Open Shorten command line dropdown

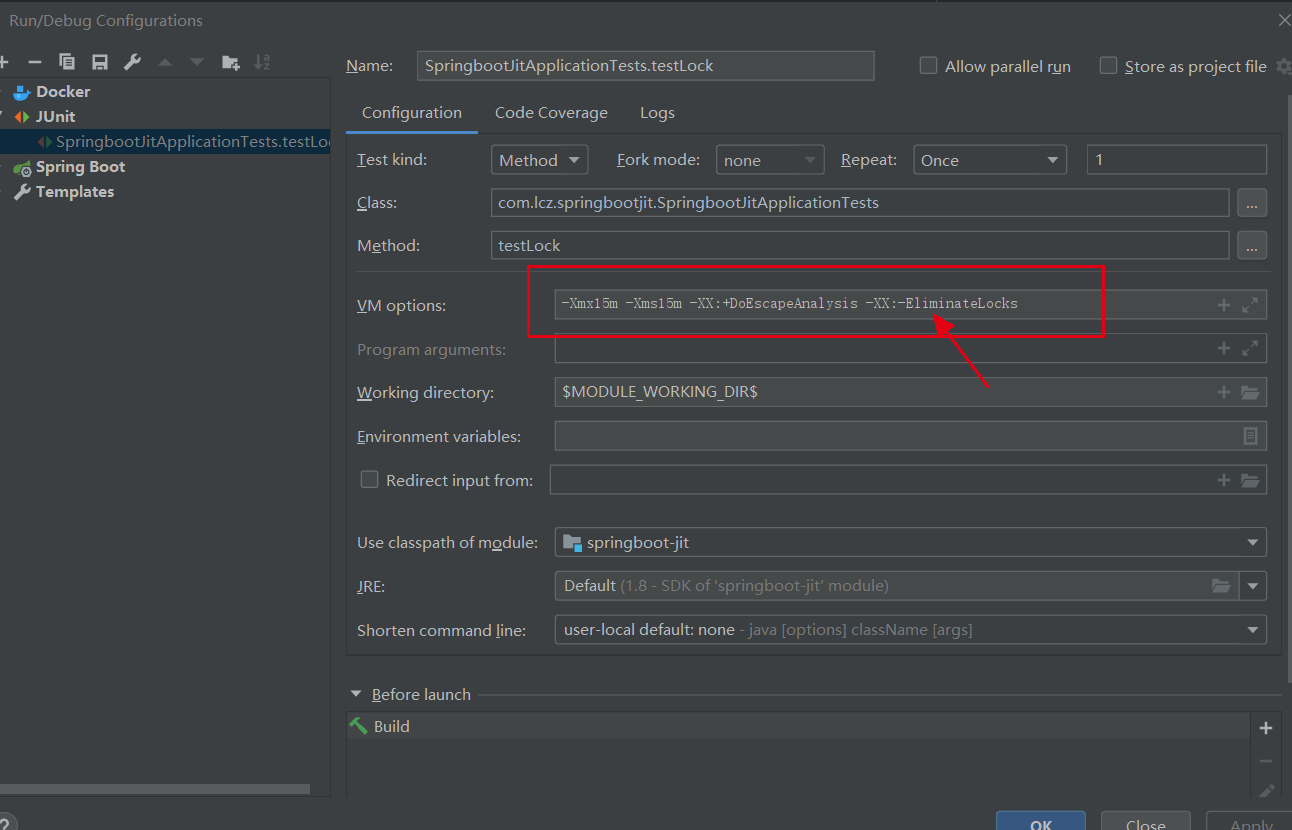[x=911, y=629]
